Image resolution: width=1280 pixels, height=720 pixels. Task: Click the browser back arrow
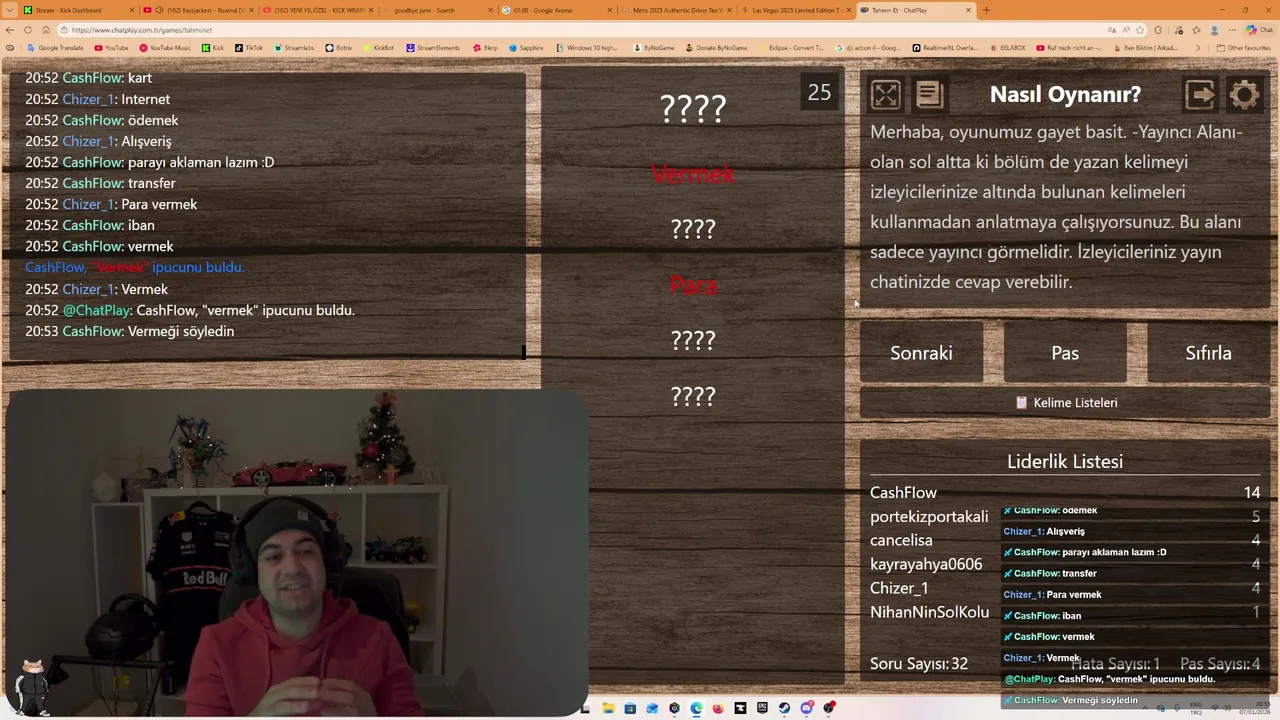[10, 30]
